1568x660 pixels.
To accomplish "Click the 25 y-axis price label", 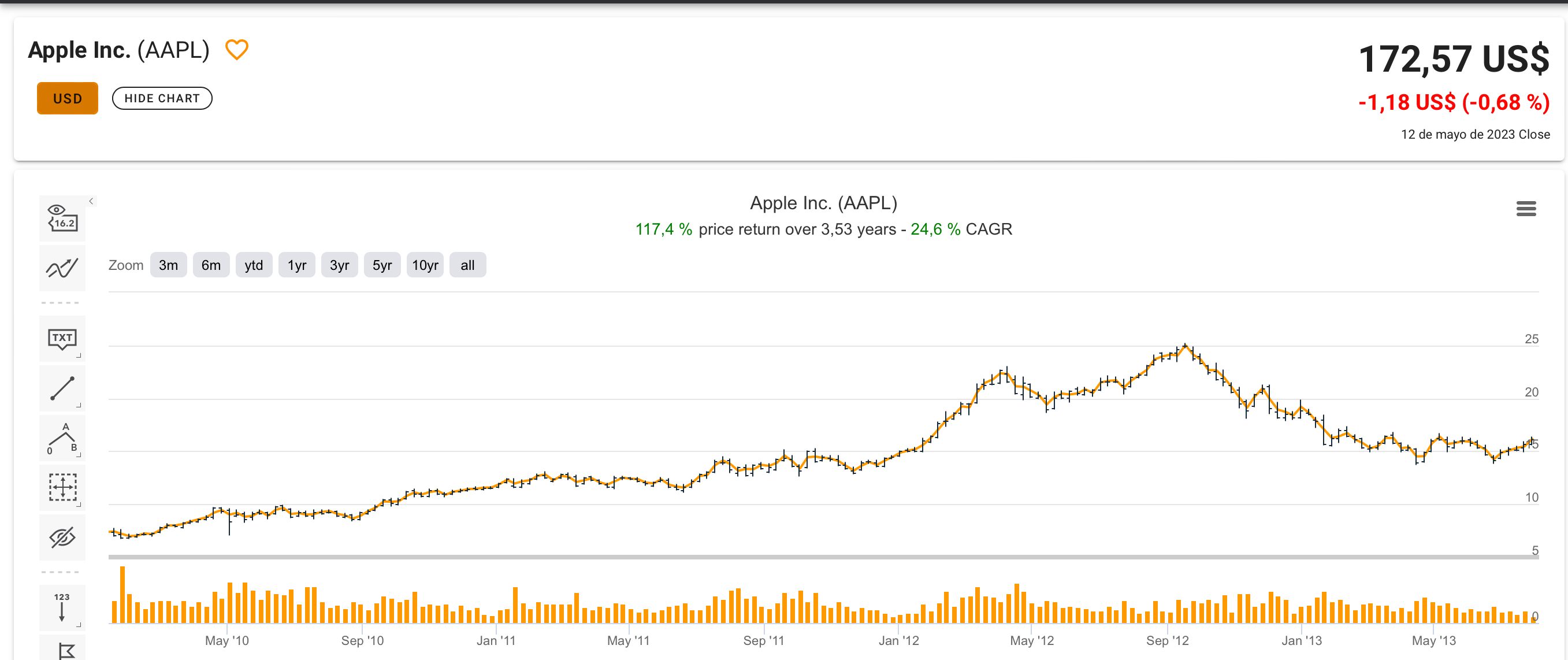I will click(x=1532, y=339).
